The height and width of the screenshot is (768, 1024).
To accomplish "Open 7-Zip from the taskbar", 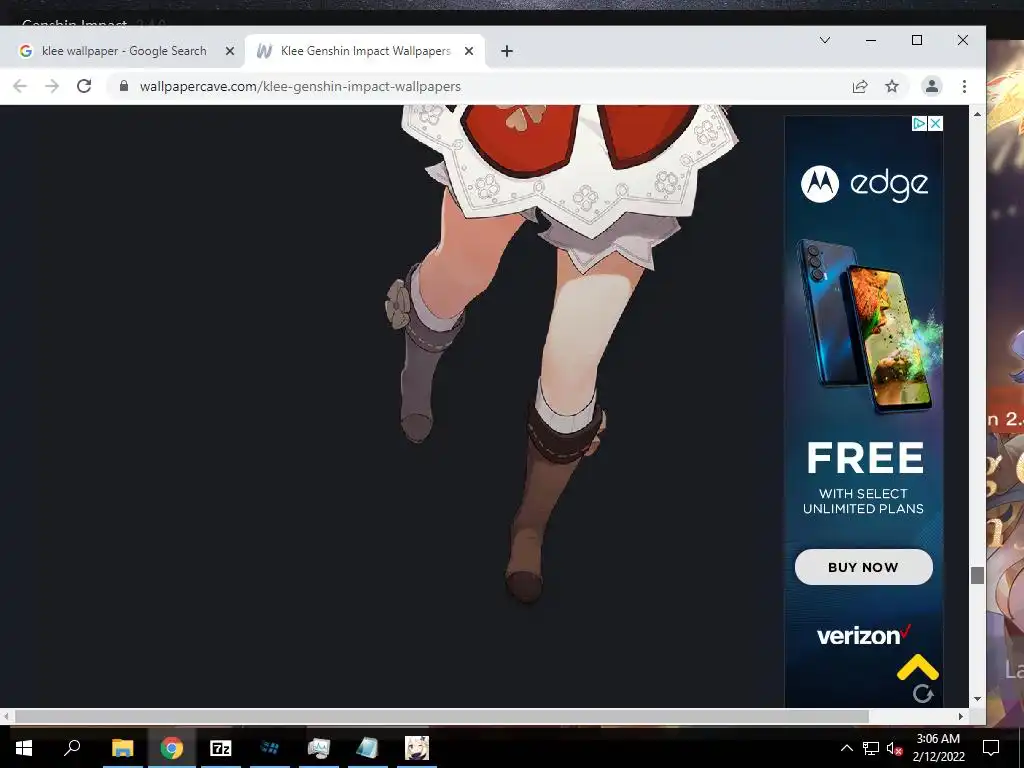I will point(221,748).
